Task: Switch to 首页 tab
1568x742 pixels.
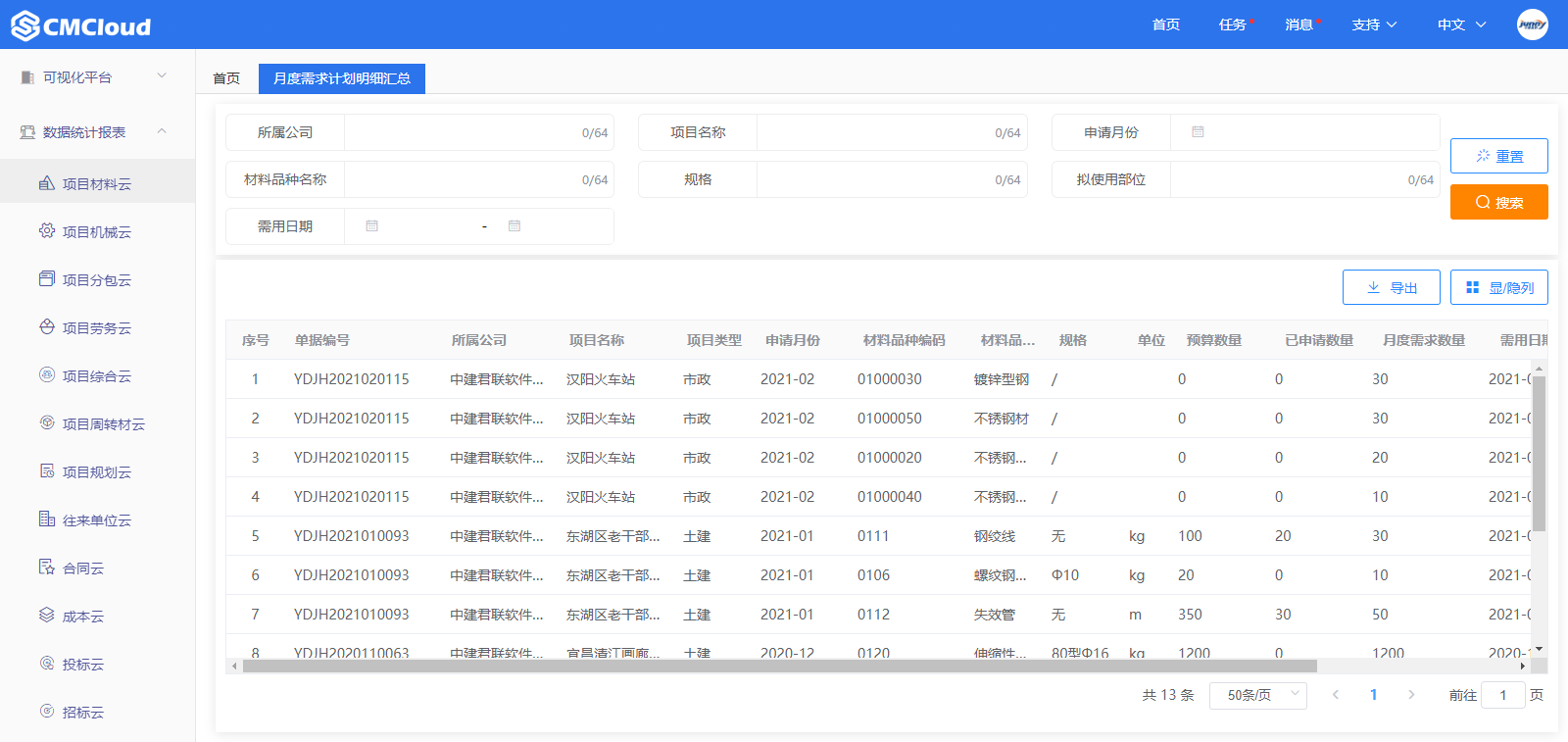Action: (x=226, y=78)
